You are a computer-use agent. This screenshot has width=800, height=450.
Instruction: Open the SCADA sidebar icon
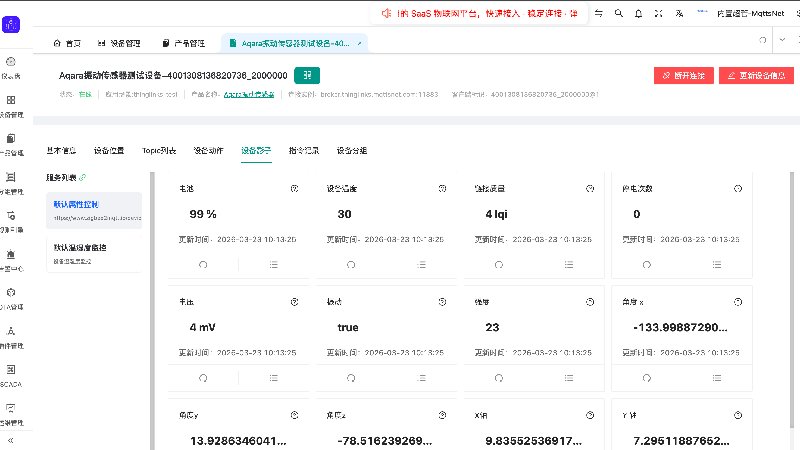coord(11,374)
